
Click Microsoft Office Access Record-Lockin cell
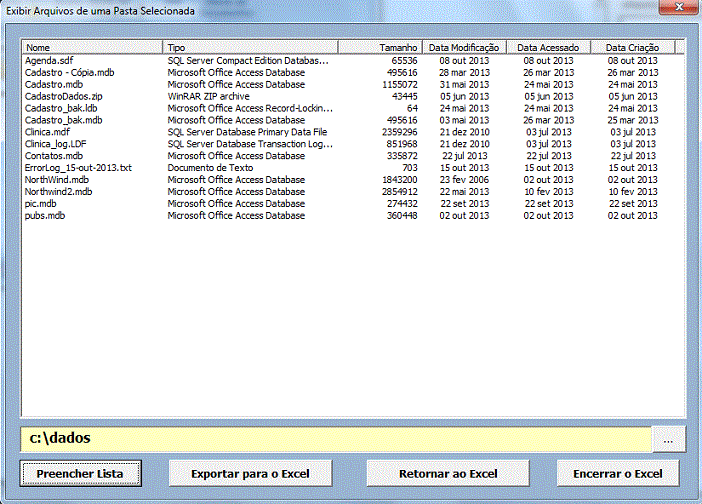tap(250, 108)
